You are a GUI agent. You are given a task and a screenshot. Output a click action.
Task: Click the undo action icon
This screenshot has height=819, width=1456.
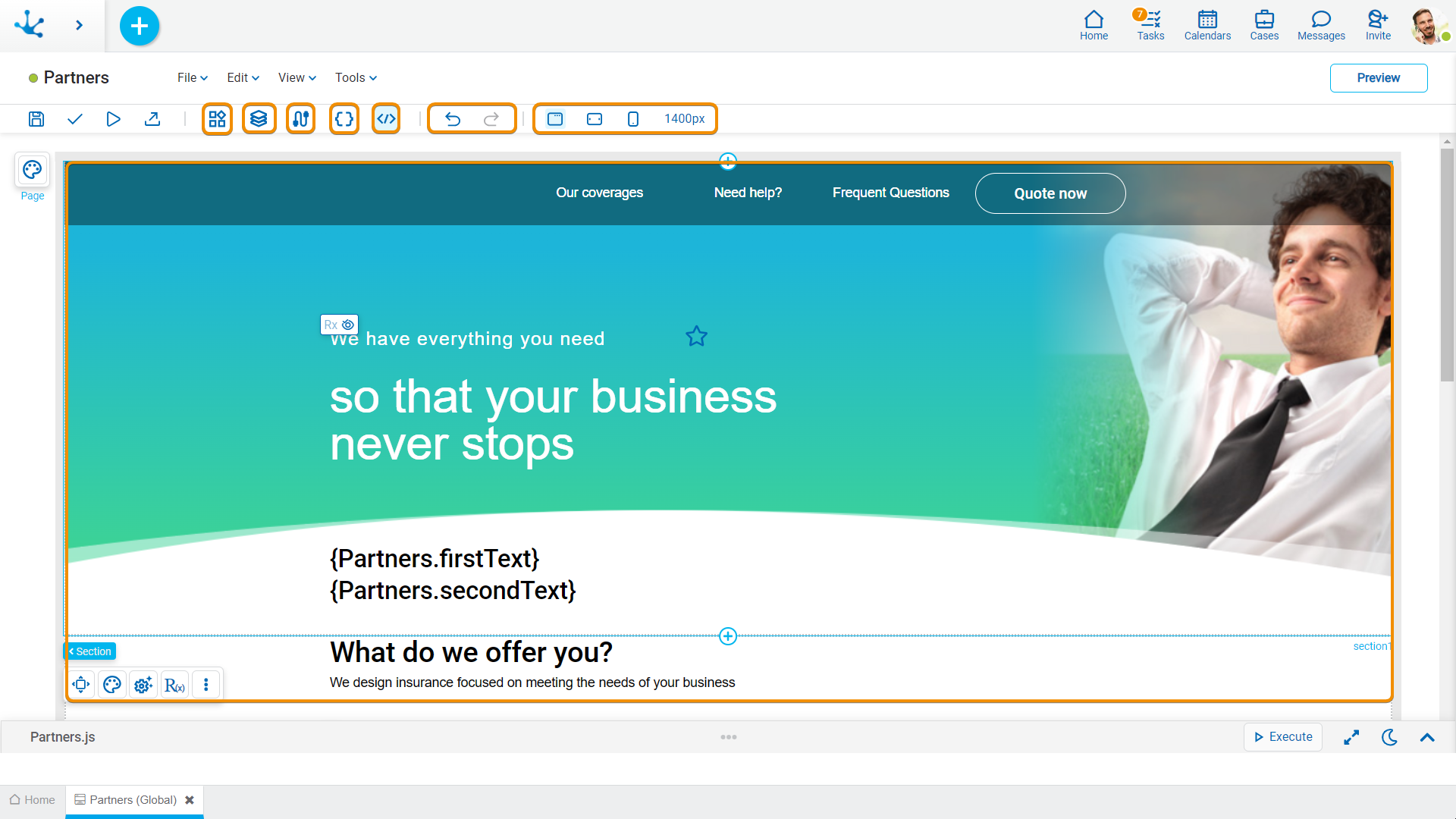(452, 118)
